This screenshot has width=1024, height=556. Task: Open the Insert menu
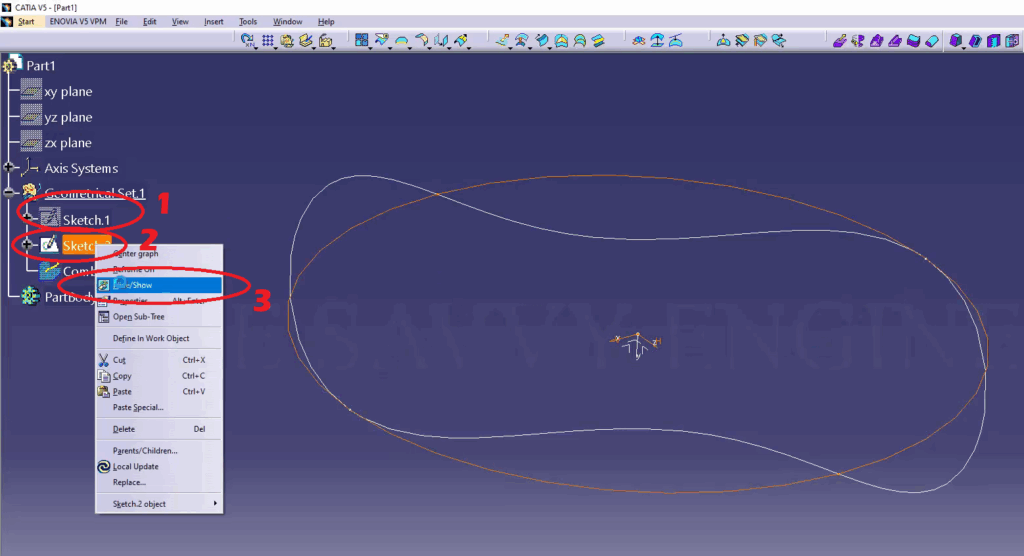214,22
